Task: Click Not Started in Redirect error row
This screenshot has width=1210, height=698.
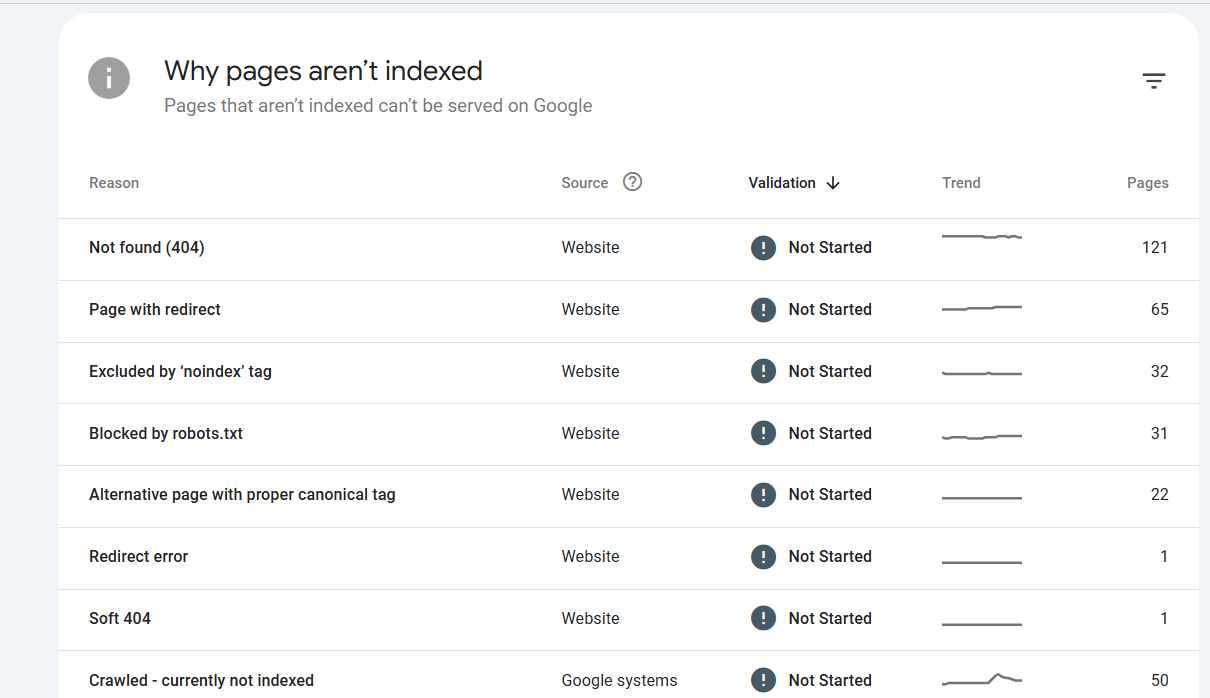Action: (x=830, y=556)
